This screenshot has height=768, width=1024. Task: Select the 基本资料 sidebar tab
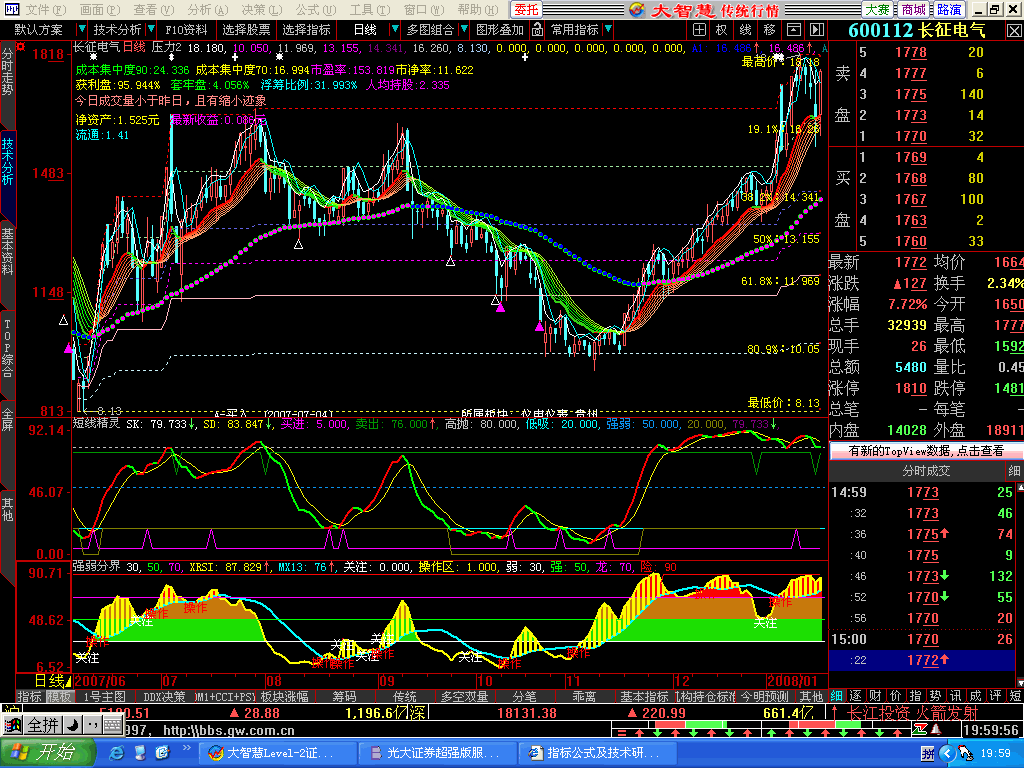click(8, 251)
